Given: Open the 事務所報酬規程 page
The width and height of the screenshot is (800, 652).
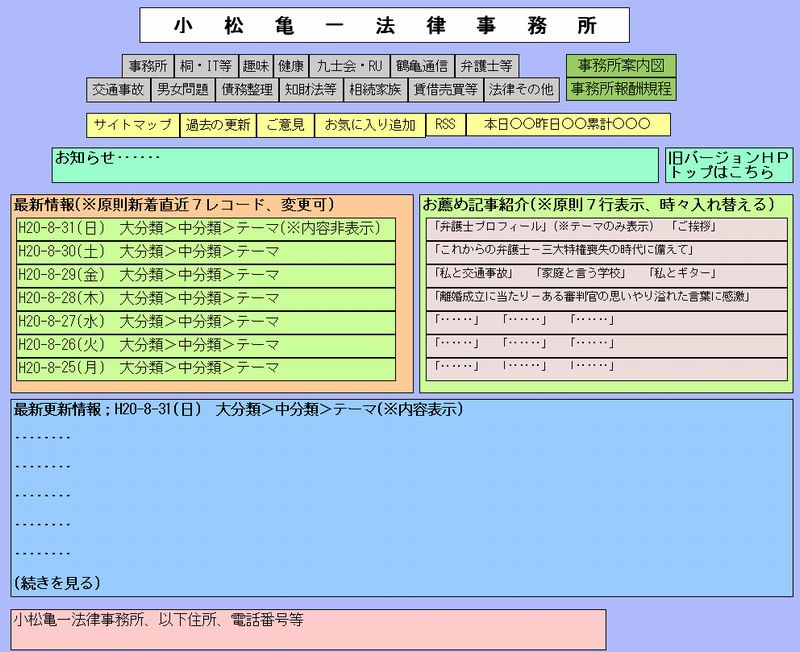Looking at the screenshot, I should 620,89.
